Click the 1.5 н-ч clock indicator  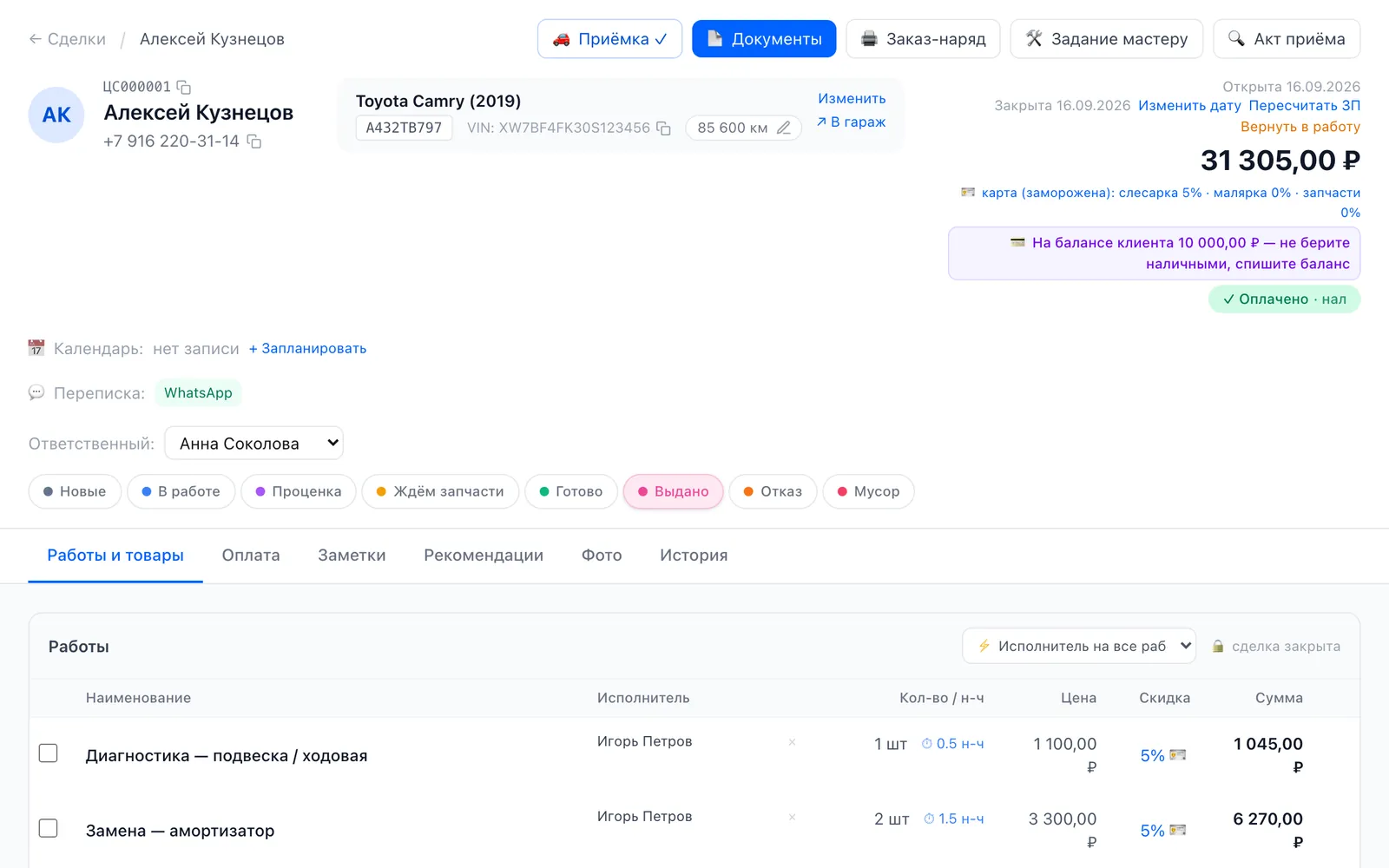(953, 819)
